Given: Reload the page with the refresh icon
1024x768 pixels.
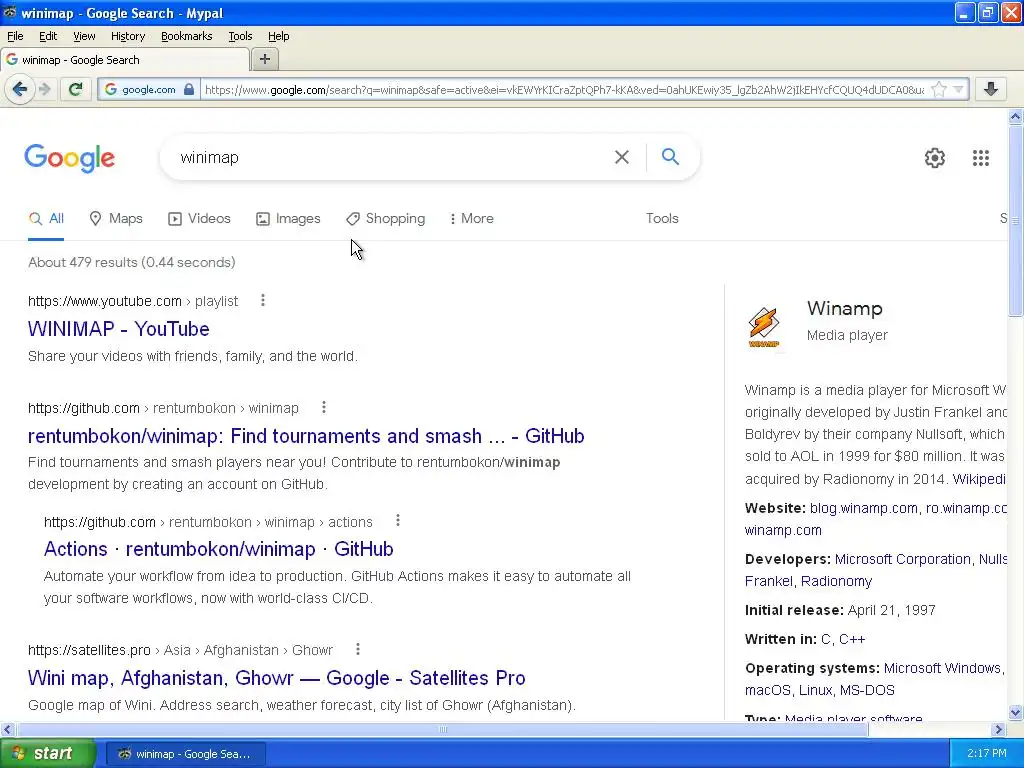Looking at the screenshot, I should [x=76, y=89].
